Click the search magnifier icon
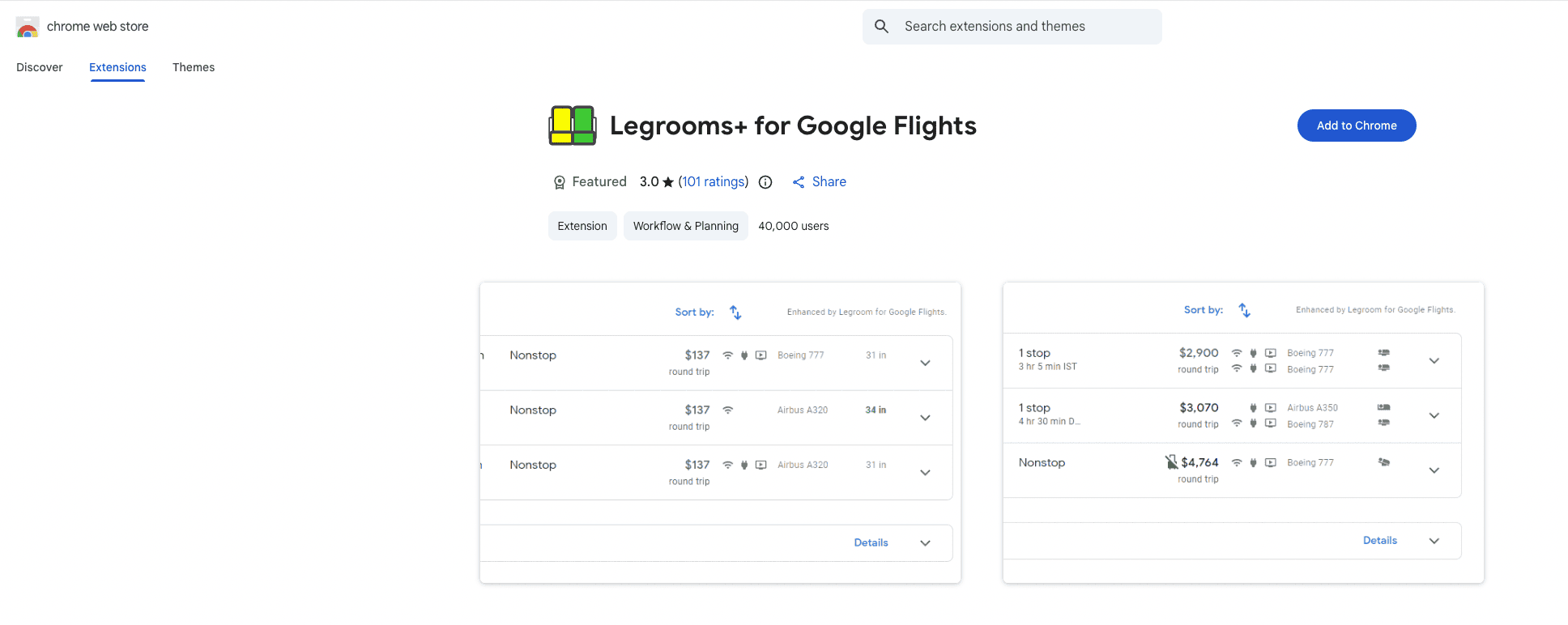This screenshot has width=1568, height=625. (x=881, y=26)
